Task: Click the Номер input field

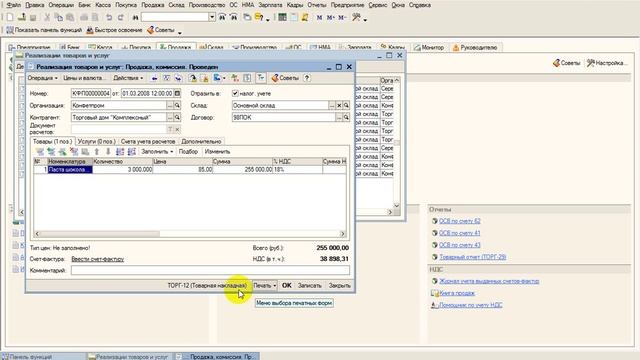Action: click(91, 93)
